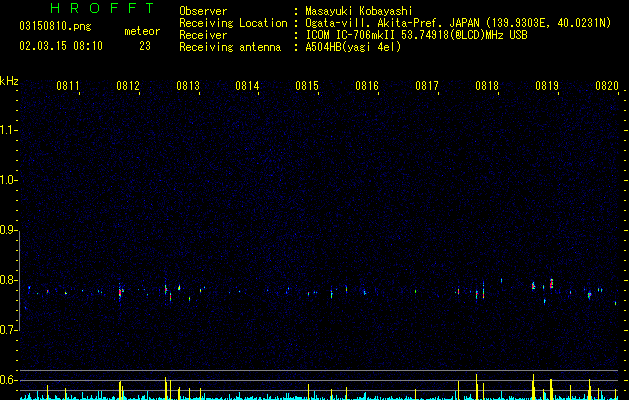Click the Receiving antenna label
This screenshot has width=629, height=400.
click(x=230, y=47)
